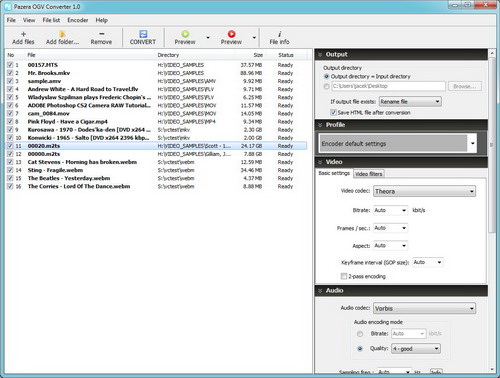
Task: Switch to the Basic settings tab
Action: coord(334,173)
